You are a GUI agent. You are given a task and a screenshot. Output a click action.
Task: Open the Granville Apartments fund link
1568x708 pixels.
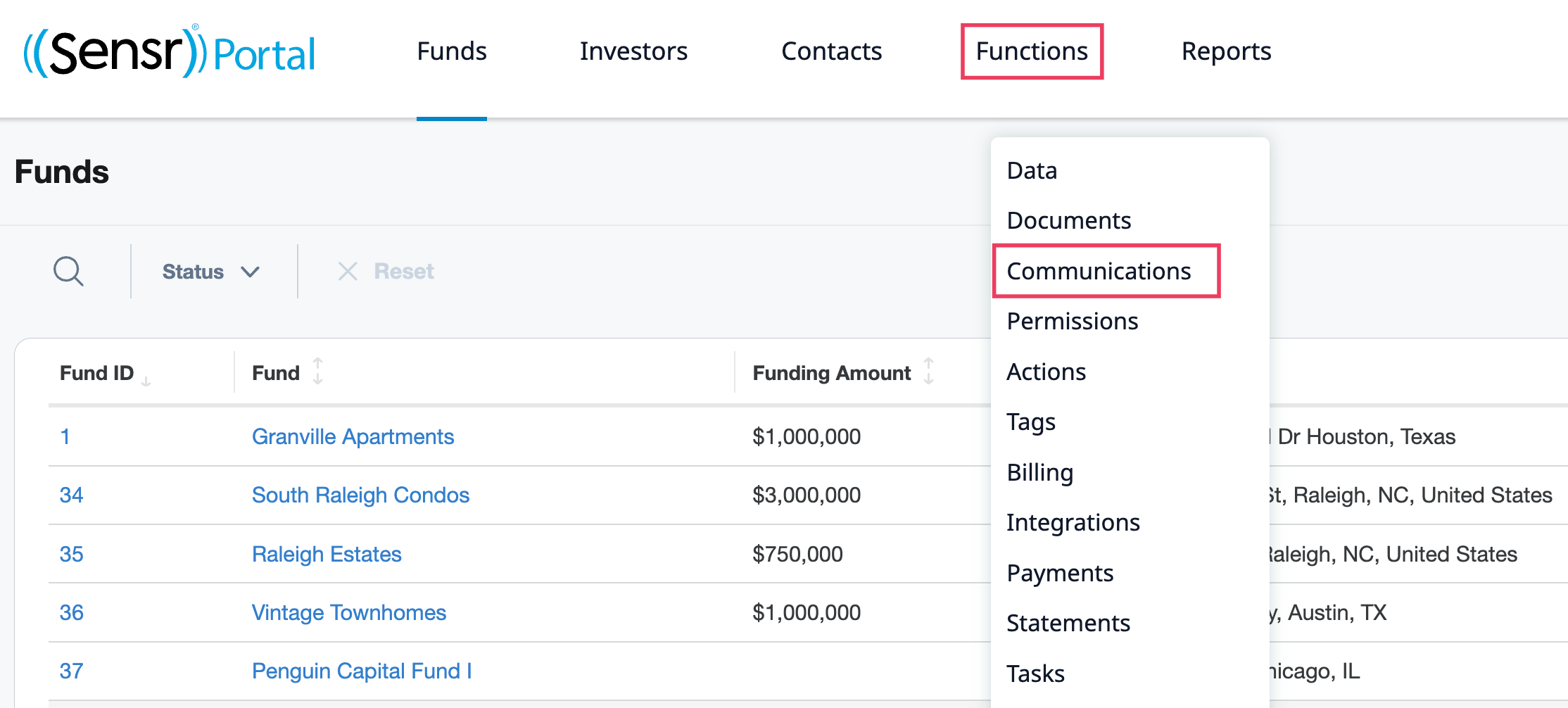(353, 437)
